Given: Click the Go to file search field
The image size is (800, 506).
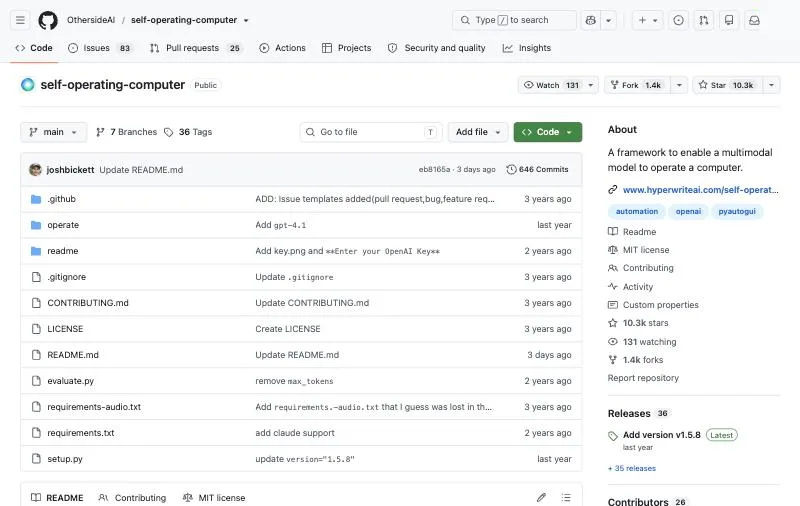Looking at the screenshot, I should 371,132.
